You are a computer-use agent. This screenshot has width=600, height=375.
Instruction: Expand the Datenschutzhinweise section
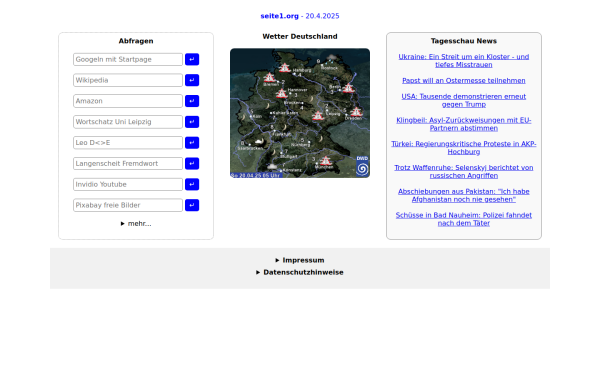(x=300, y=272)
